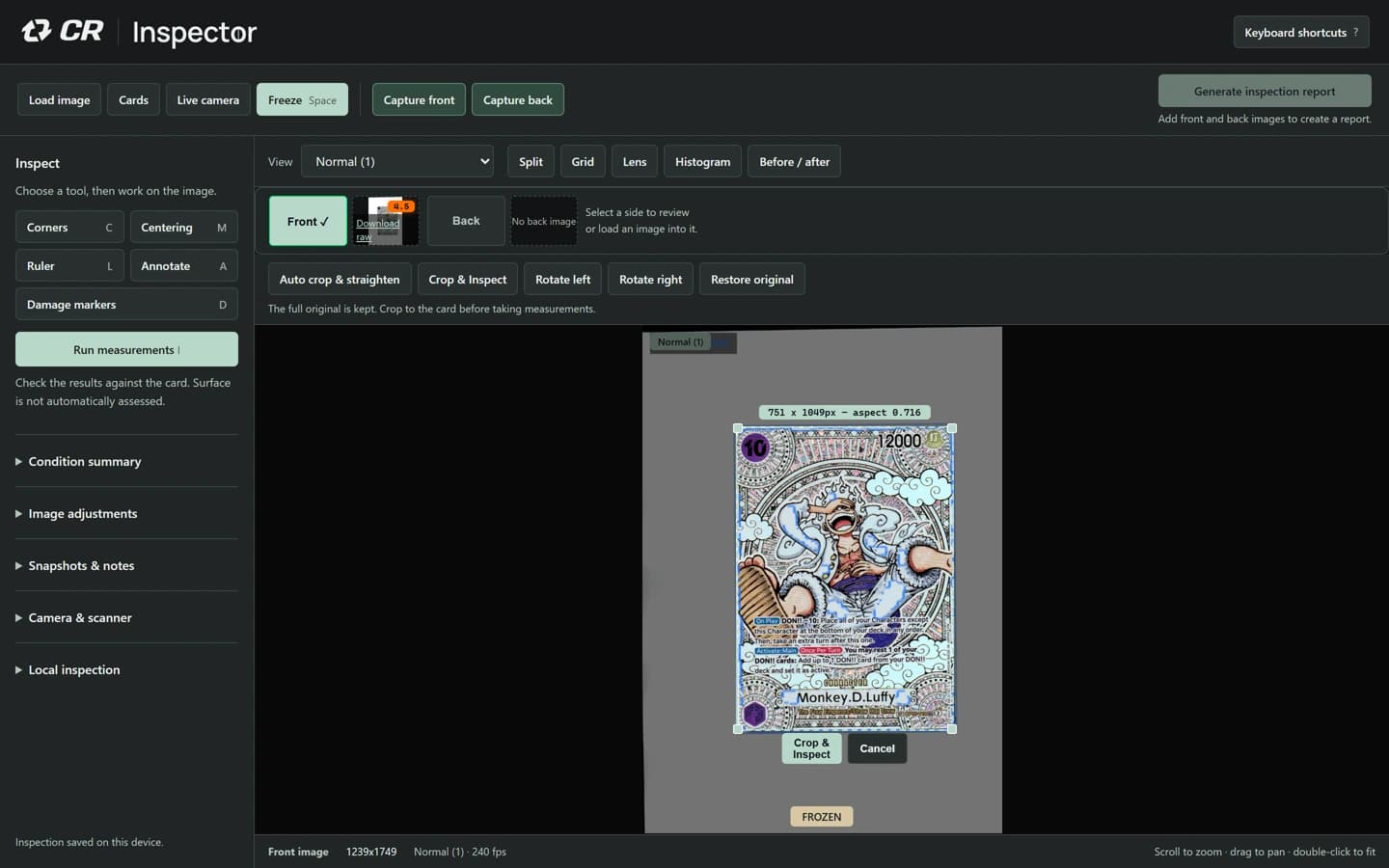Click the top-left crop handle
Screen dimensions: 1389x868
pyautogui.click(x=738, y=428)
